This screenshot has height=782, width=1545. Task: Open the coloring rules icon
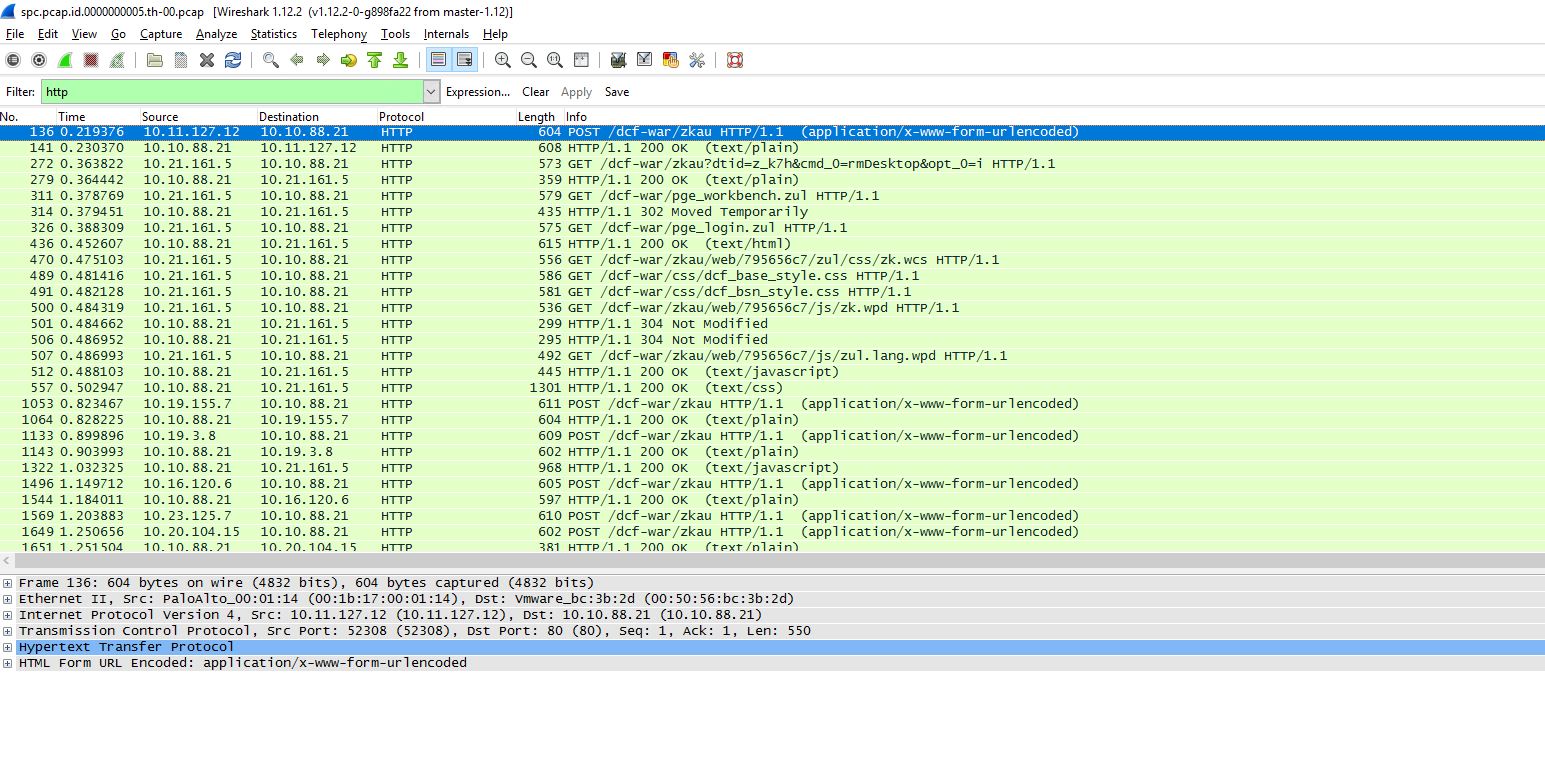coord(670,60)
